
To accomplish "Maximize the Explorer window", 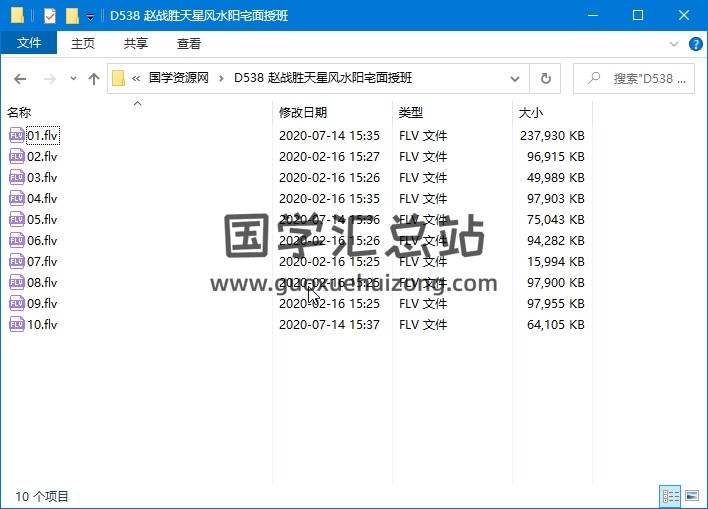I will [x=638, y=15].
